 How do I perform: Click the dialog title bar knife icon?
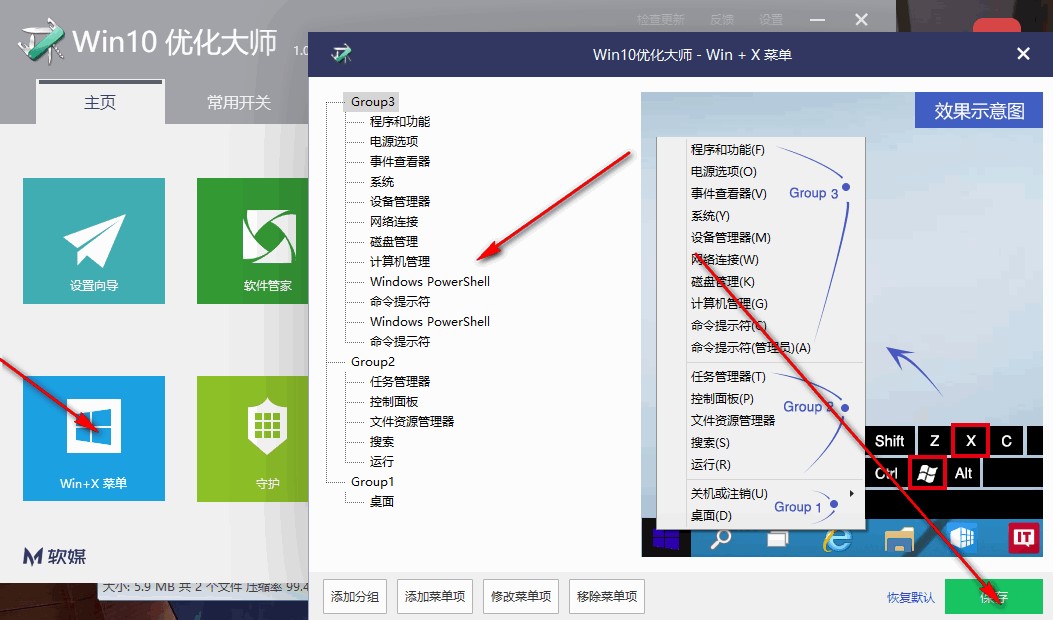click(342, 54)
